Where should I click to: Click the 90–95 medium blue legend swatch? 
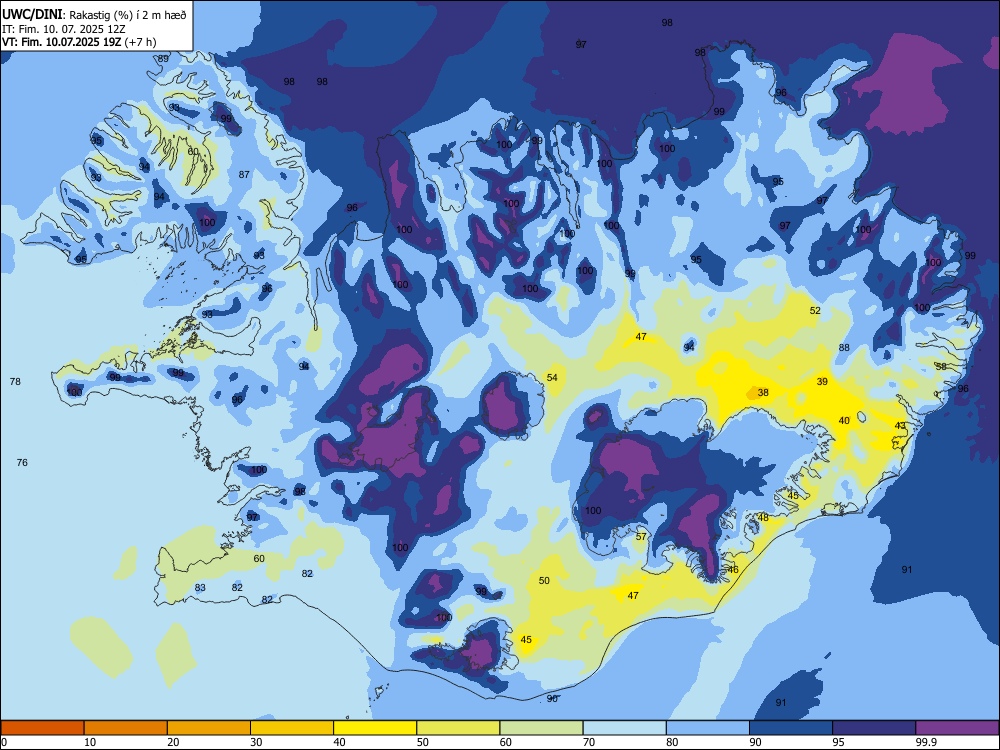coord(791,728)
